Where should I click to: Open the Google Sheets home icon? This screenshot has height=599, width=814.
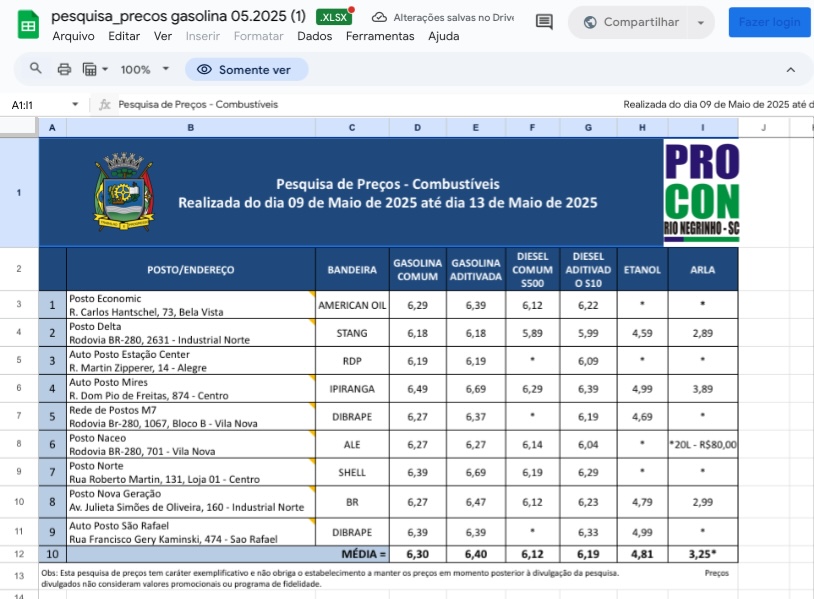click(x=28, y=24)
